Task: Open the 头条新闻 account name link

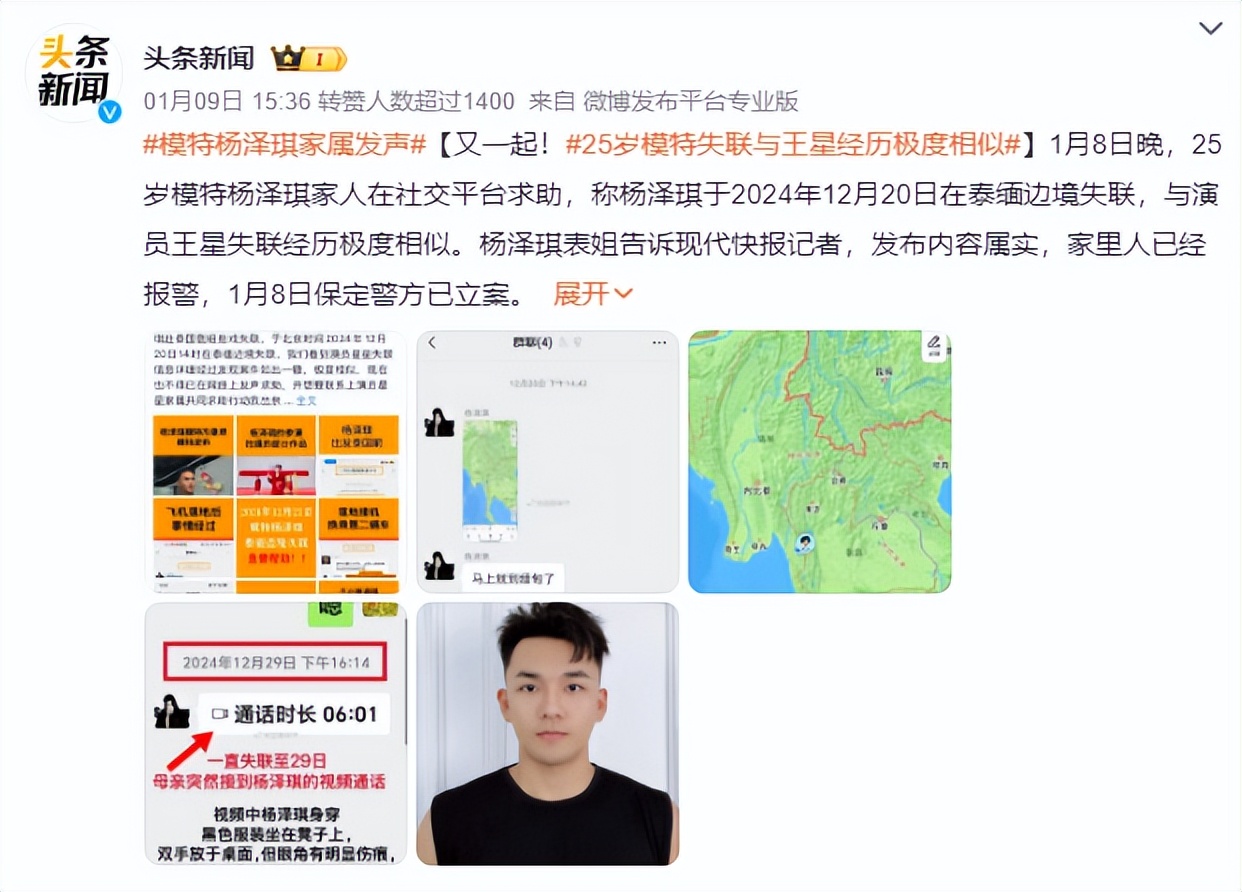Action: (199, 58)
